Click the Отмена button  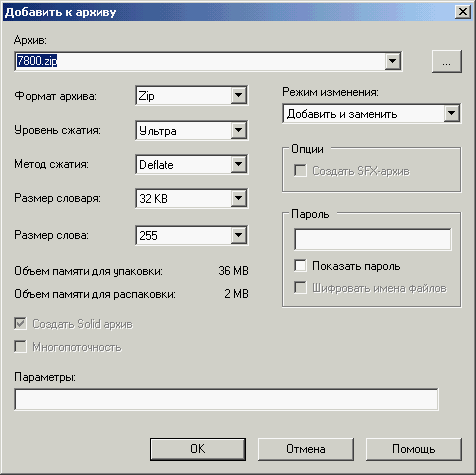(x=306, y=449)
